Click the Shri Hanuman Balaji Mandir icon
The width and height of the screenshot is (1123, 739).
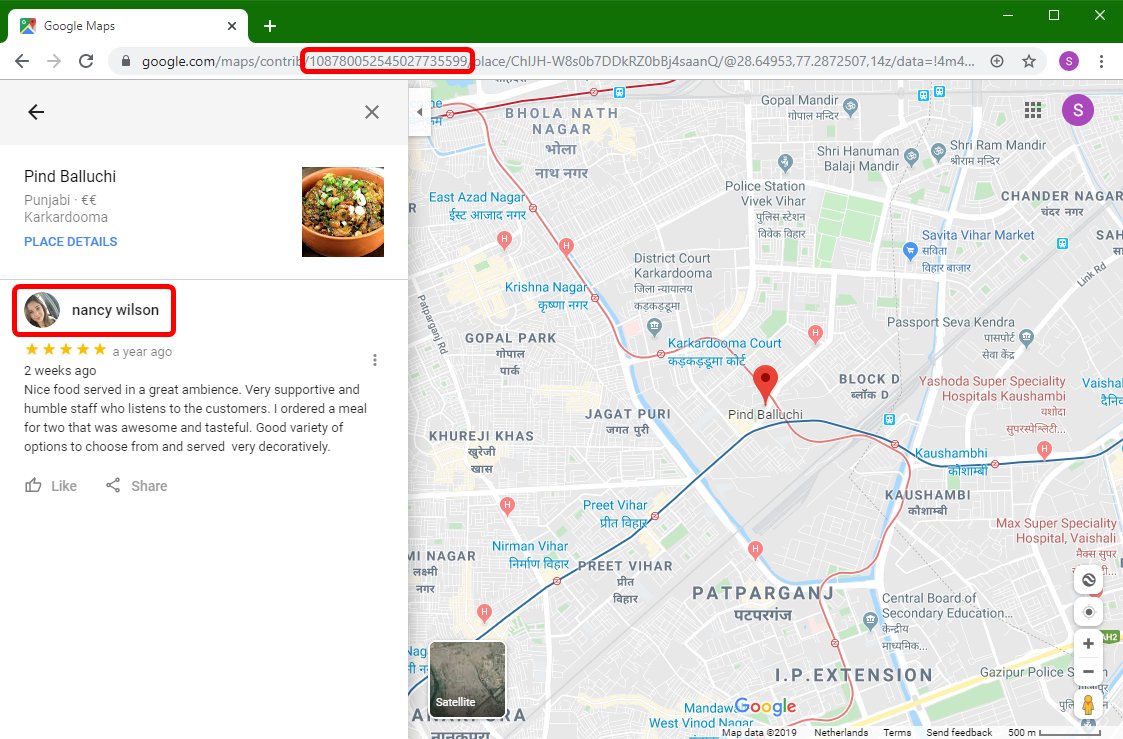point(911,156)
